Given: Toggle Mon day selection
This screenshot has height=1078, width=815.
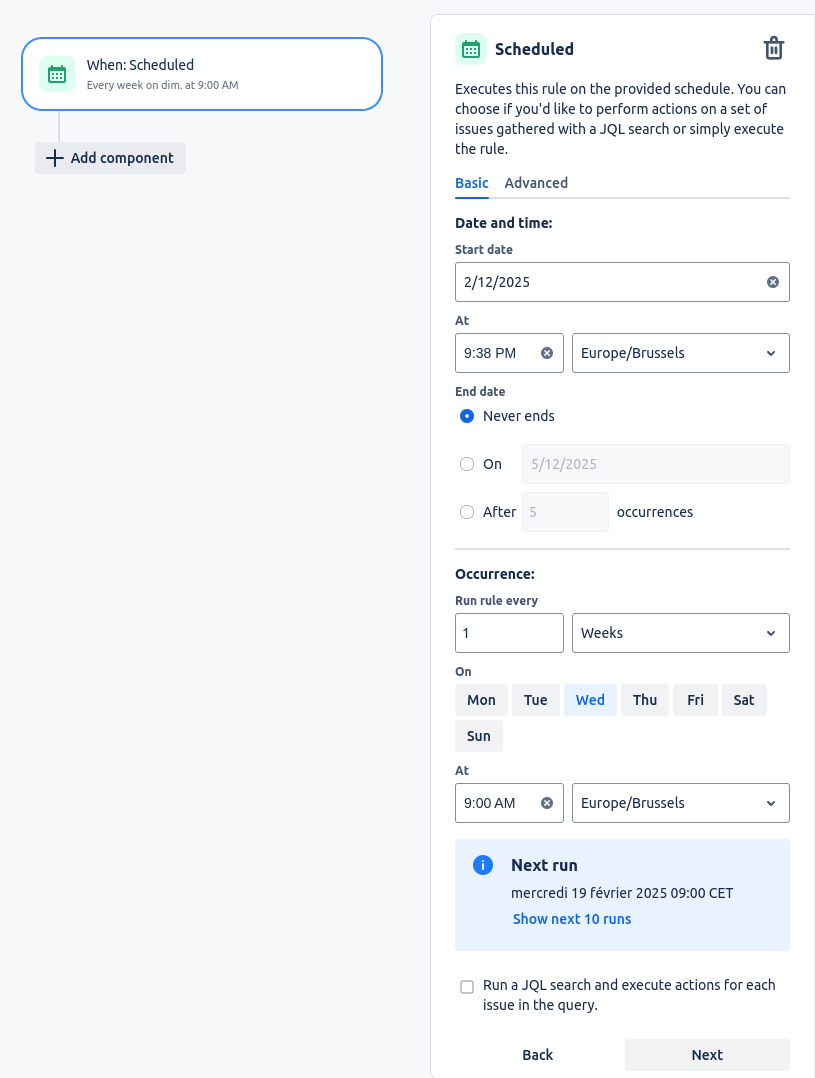Looking at the screenshot, I should [481, 700].
